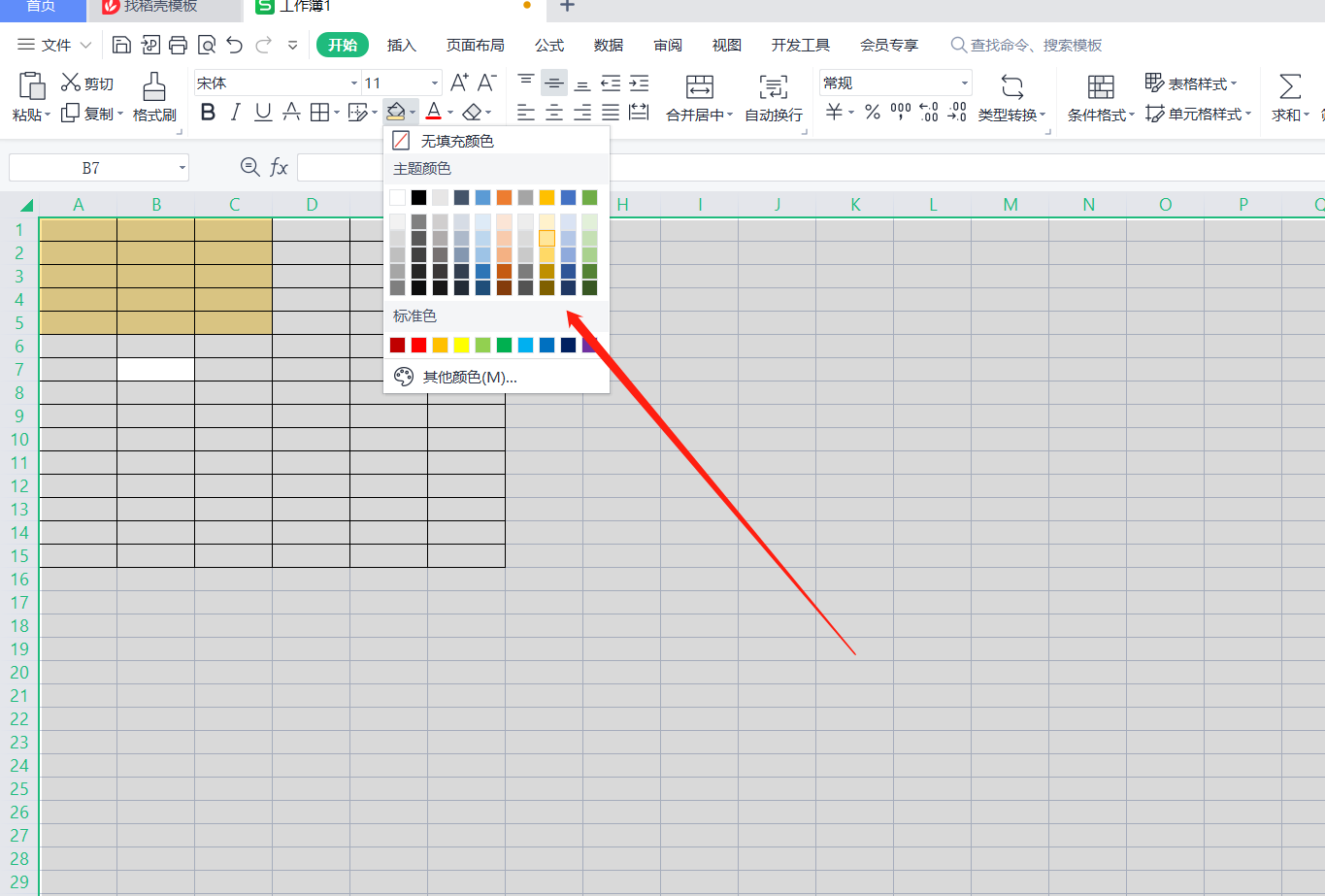Screen dimensions: 1325x896
Task: Increase font size with A+ icon
Action: (x=459, y=83)
